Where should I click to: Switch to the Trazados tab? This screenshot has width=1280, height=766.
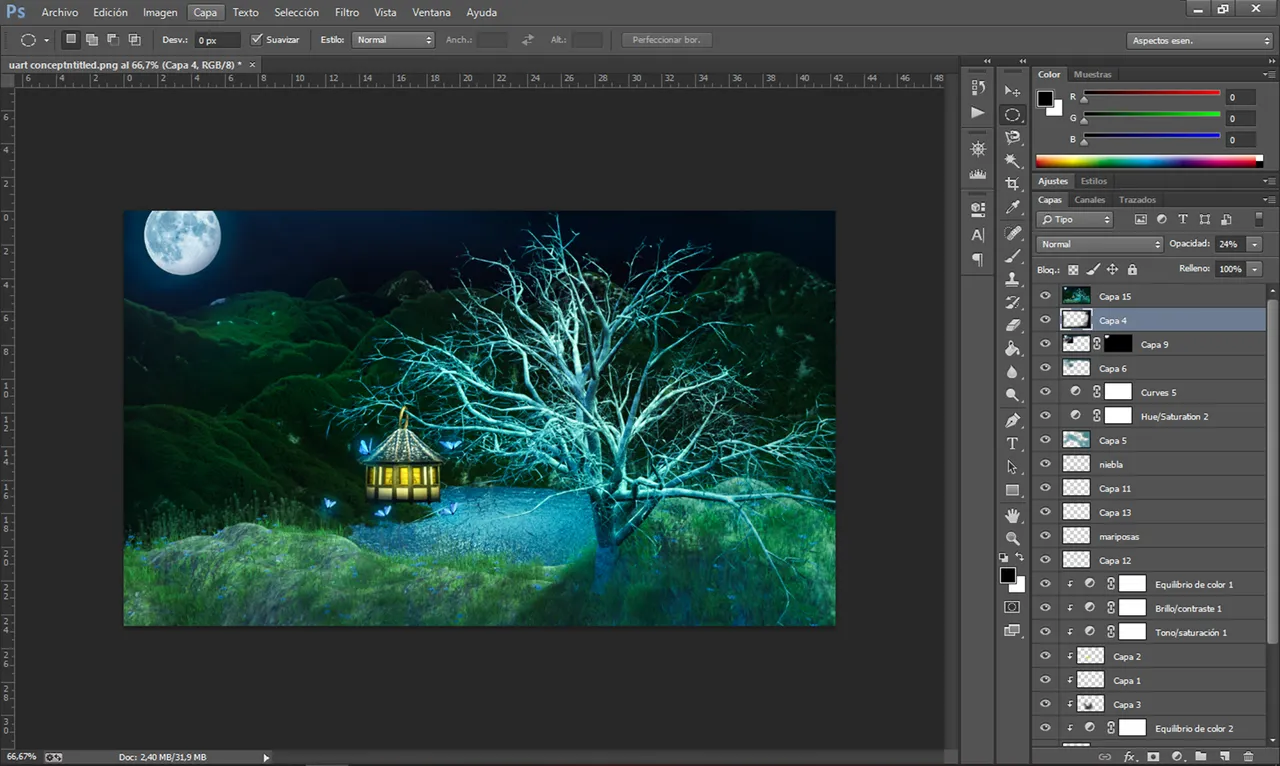1137,200
